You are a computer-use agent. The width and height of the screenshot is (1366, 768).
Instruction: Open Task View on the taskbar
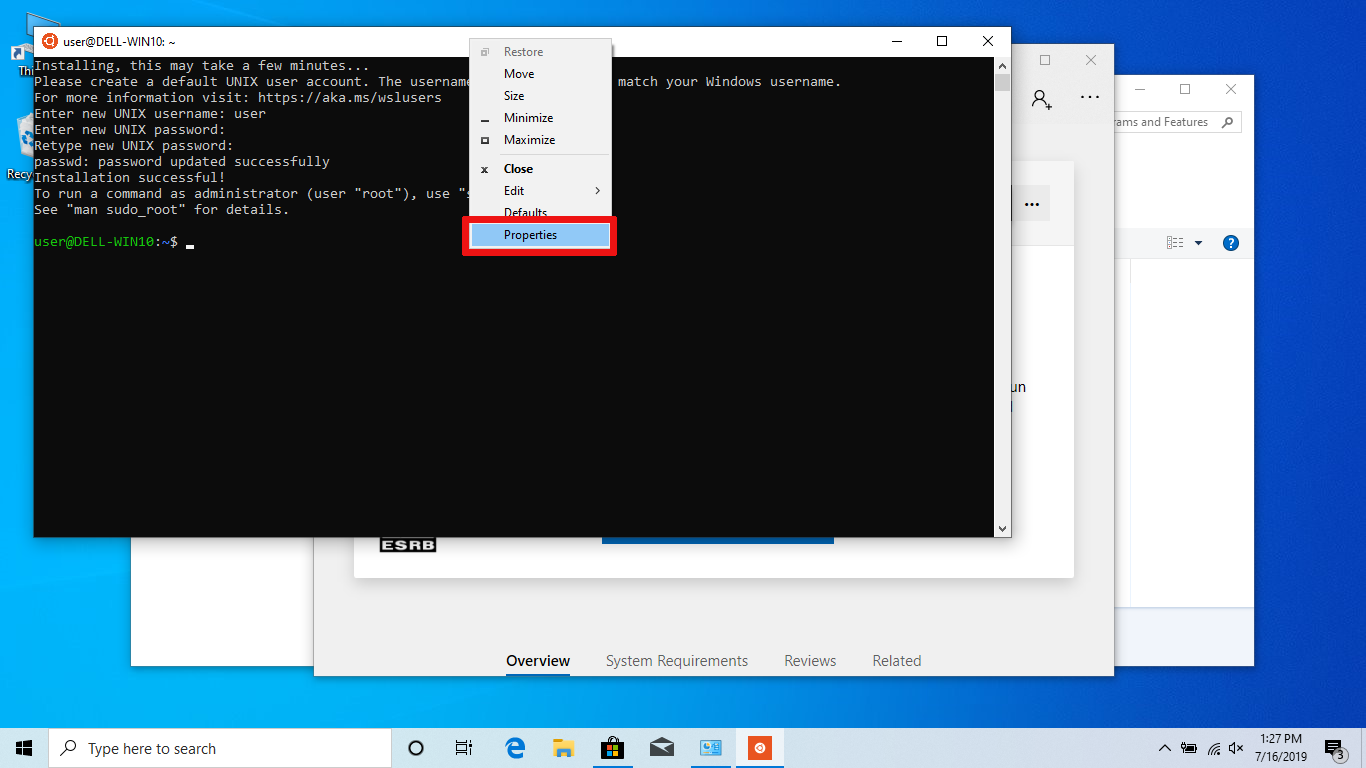(463, 748)
